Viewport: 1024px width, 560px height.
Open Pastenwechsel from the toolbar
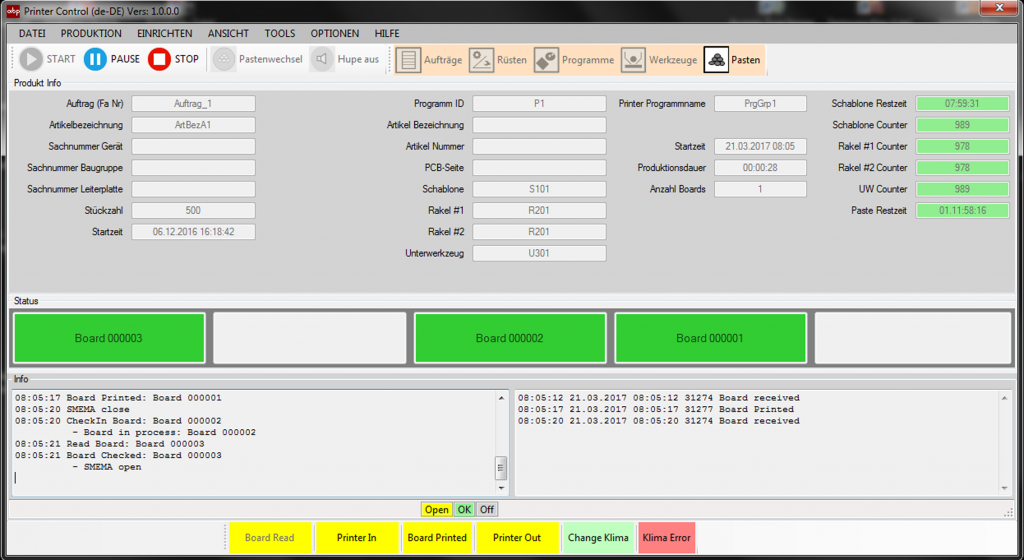tap(223, 59)
